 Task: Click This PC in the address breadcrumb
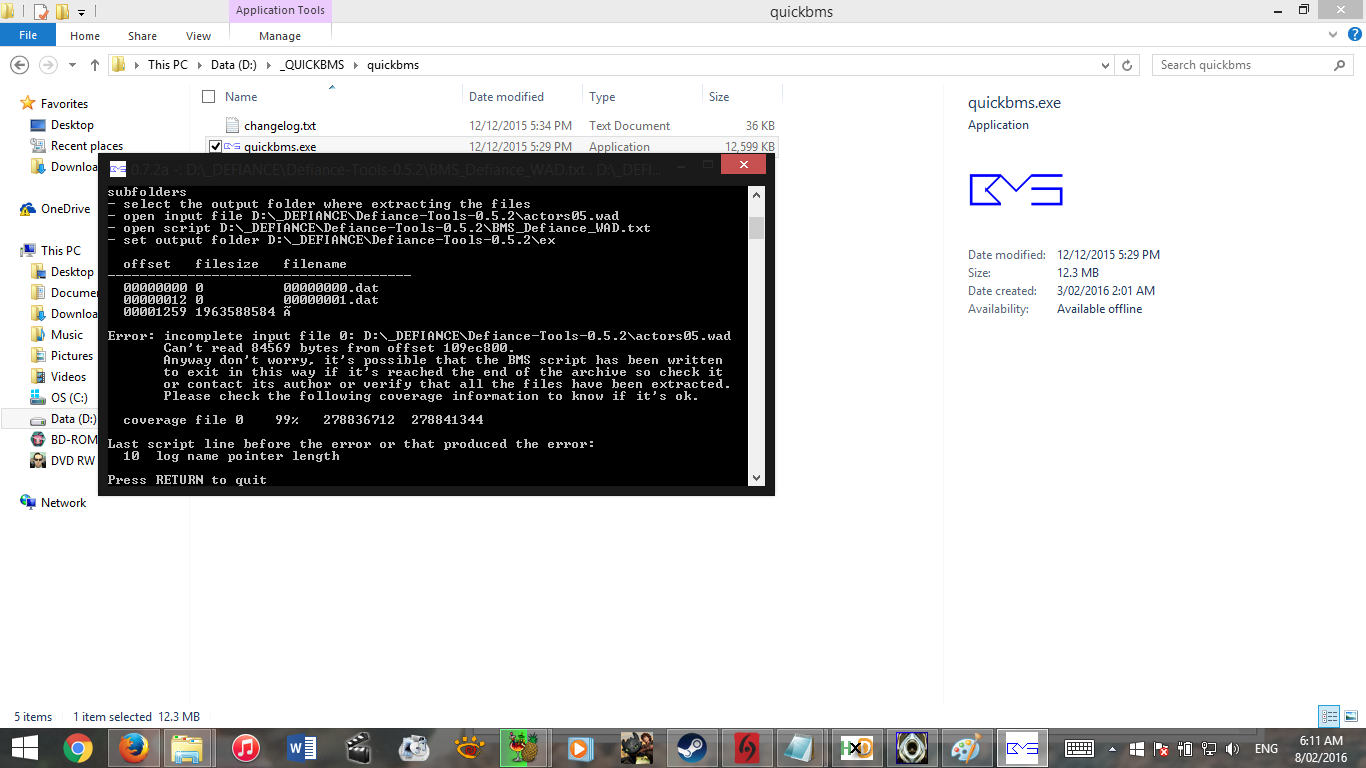coord(167,65)
